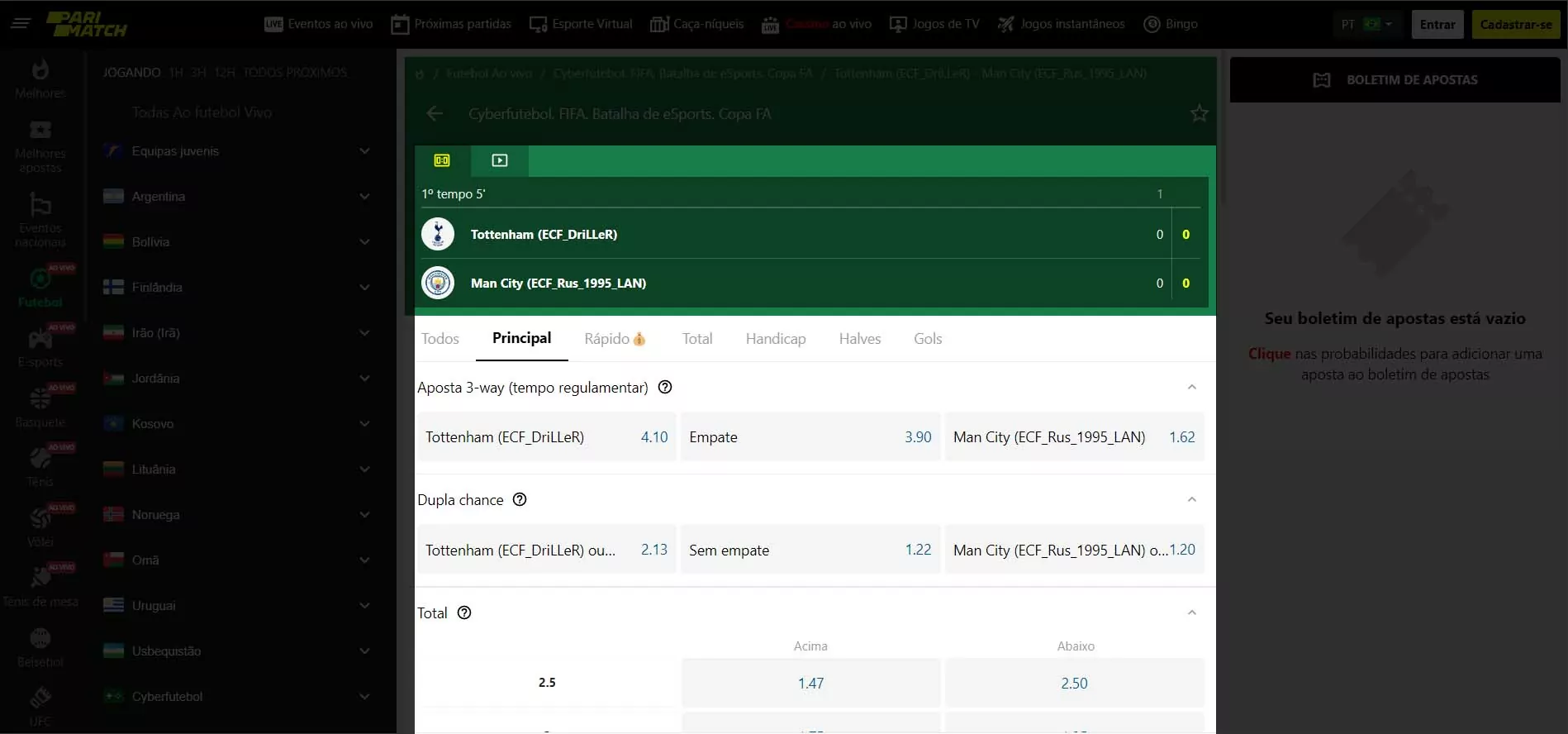Collapse the Dupla chance section
The image size is (1568, 734).
pos(1191,499)
